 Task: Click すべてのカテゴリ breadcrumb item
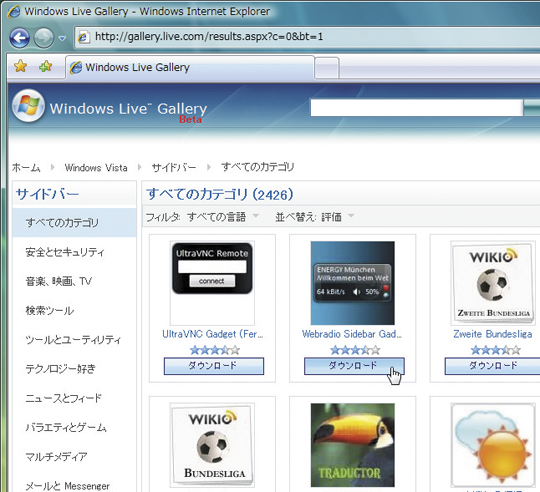258,167
